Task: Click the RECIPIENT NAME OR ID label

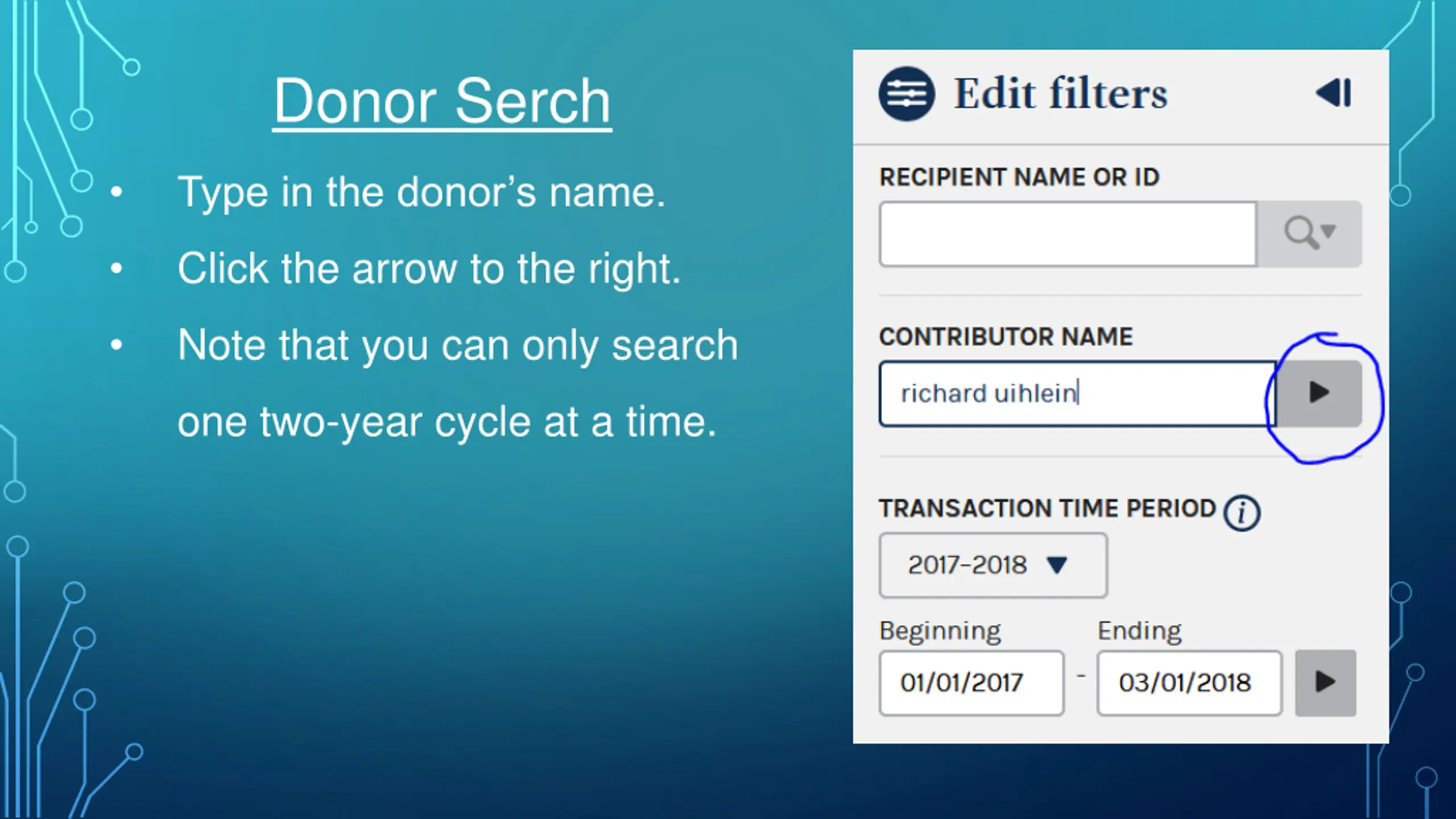Action: [1019, 177]
